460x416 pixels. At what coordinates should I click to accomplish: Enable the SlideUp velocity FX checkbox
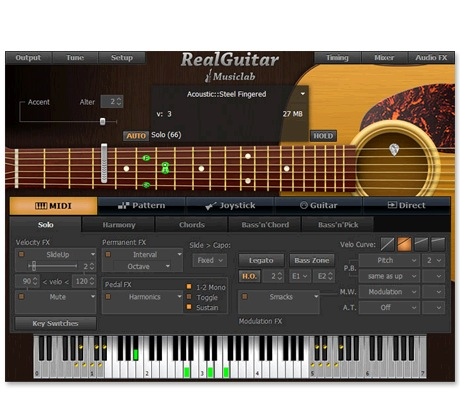(21, 254)
